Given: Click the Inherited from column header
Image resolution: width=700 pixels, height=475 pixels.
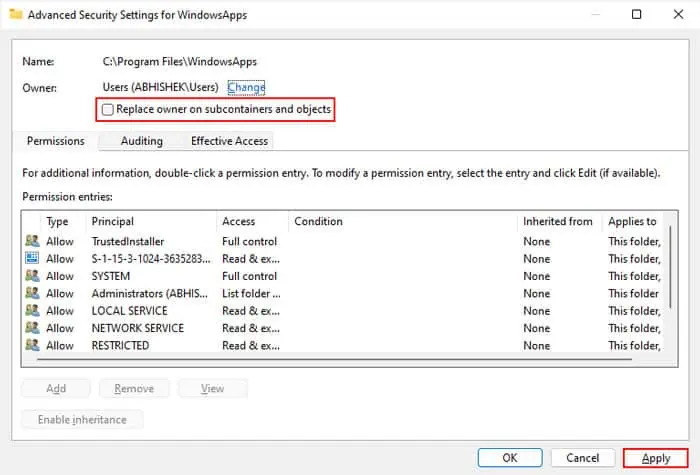Looking at the screenshot, I should pyautogui.click(x=558, y=221).
